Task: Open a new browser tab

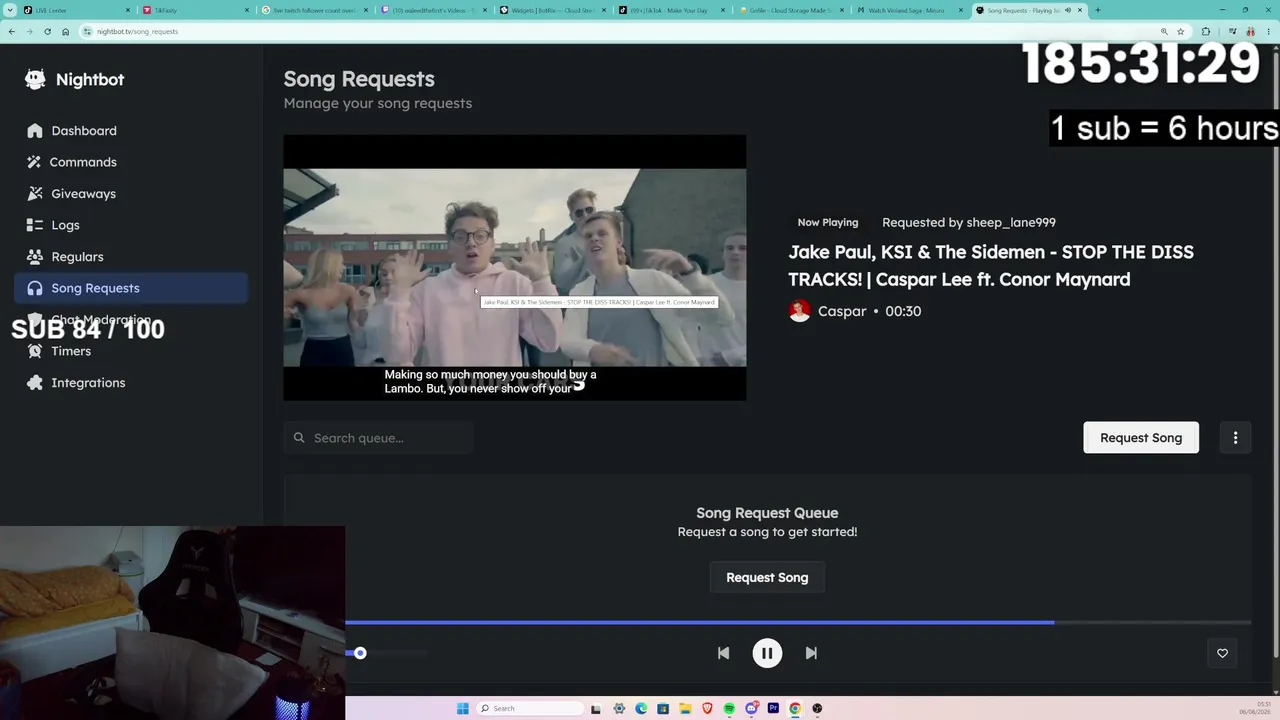Action: click(1097, 10)
